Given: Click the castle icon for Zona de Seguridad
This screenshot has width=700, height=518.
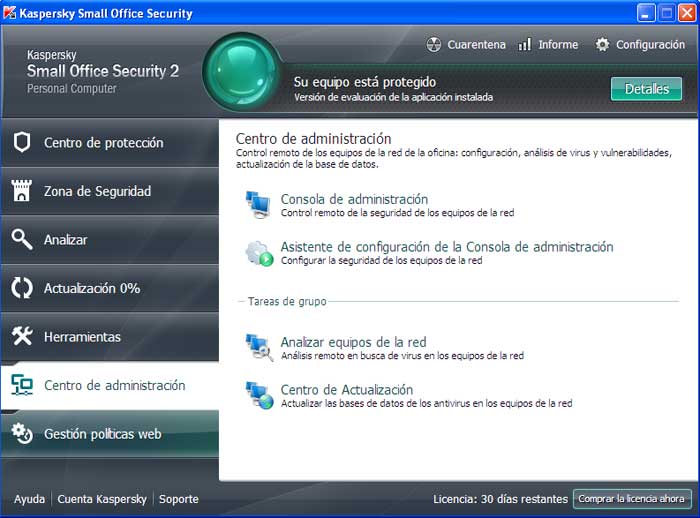Looking at the screenshot, I should tap(22, 191).
